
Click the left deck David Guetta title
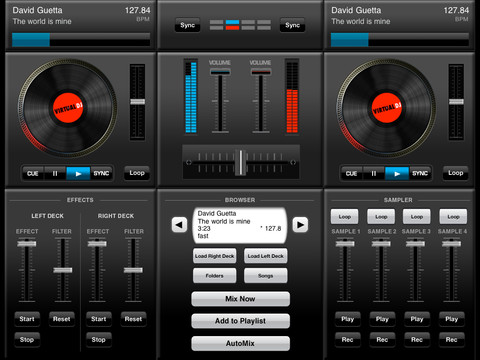[x=37, y=10]
